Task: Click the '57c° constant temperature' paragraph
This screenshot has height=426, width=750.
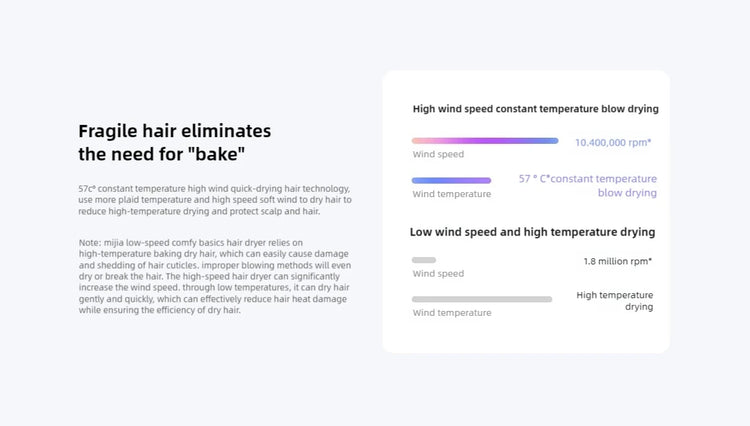Action: coord(215,200)
